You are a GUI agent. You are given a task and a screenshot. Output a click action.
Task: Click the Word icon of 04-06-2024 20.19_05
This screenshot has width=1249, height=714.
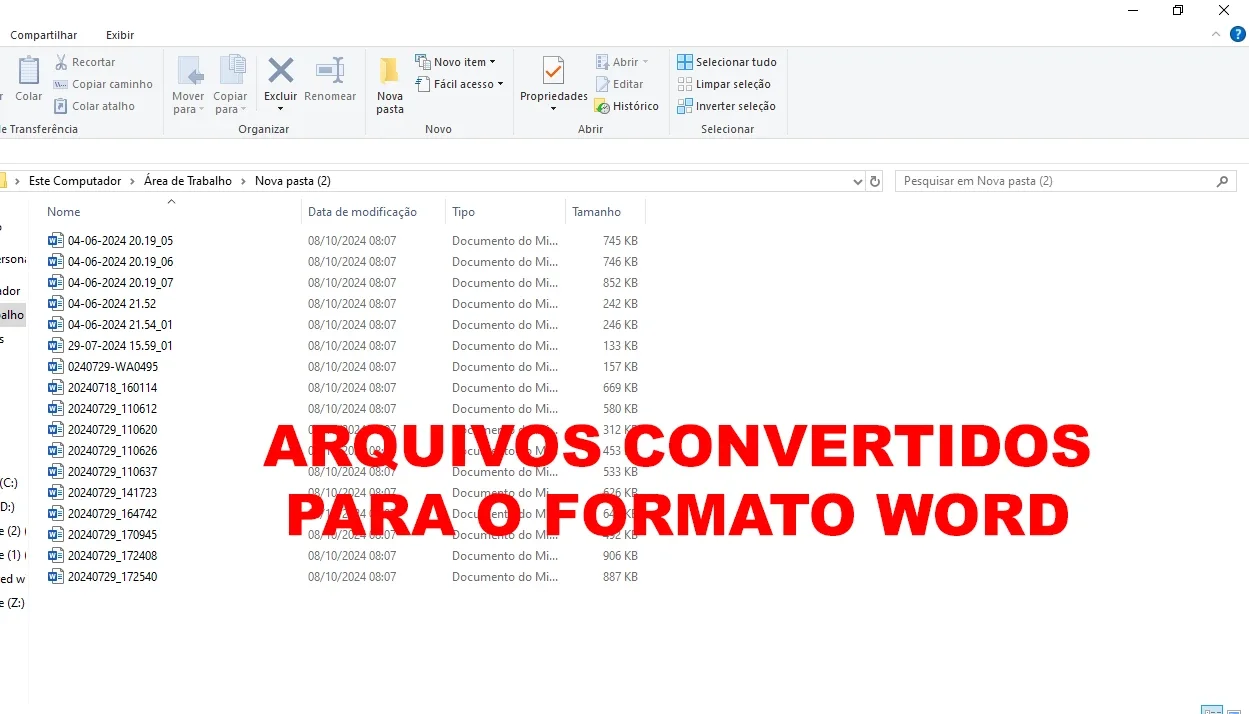coord(56,241)
